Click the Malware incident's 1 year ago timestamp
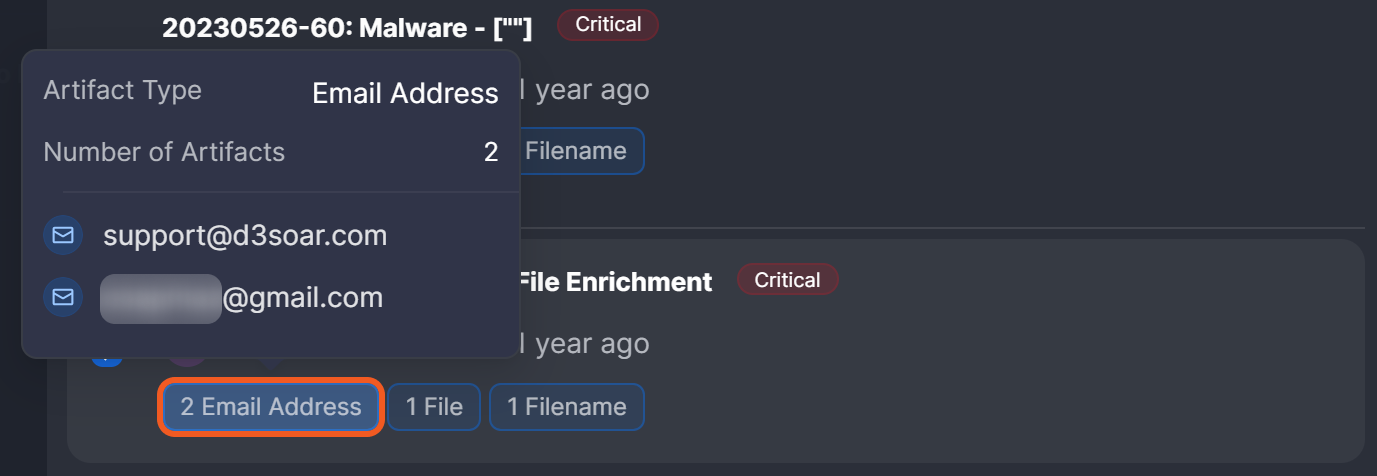This screenshot has width=1377, height=476. click(585, 90)
